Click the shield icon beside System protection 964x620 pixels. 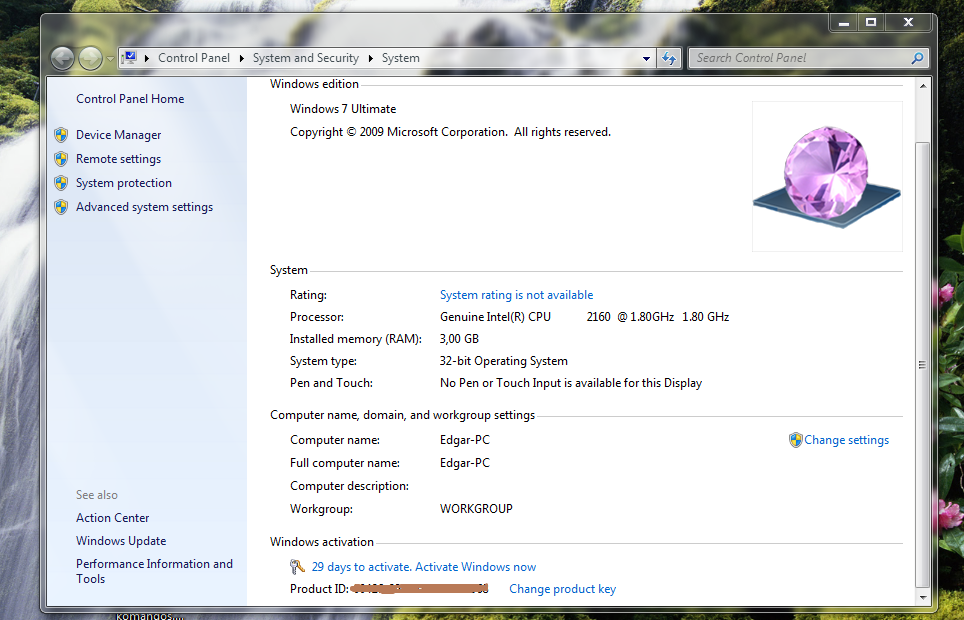click(61, 183)
